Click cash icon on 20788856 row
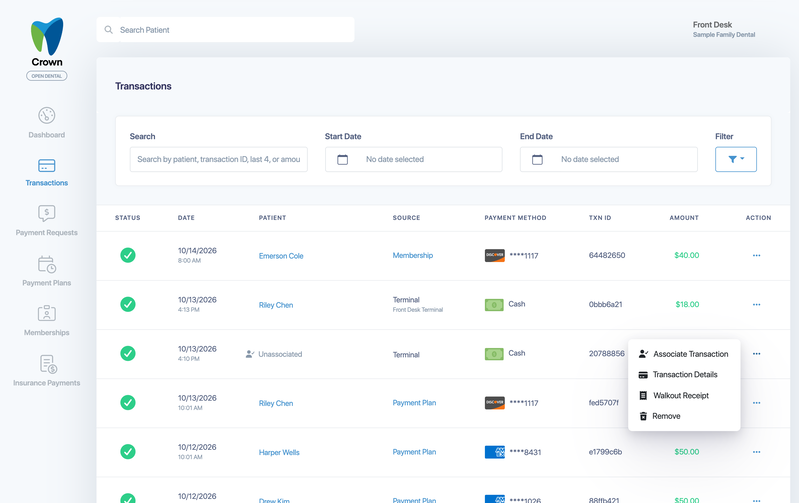 pyautogui.click(x=494, y=354)
